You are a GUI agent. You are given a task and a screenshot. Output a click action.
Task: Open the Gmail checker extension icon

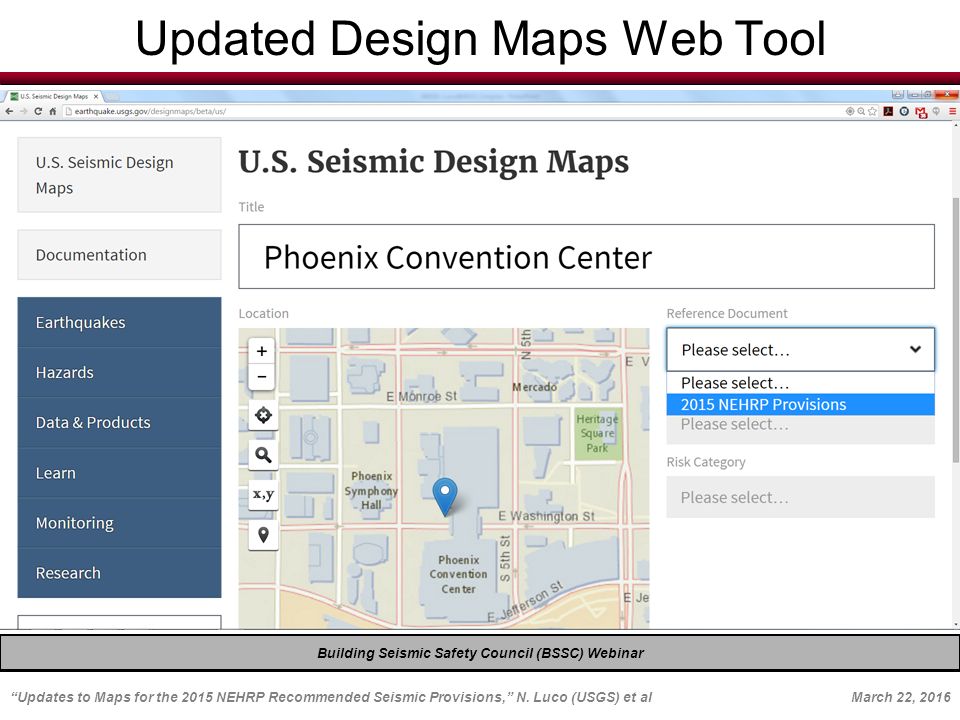pyautogui.click(x=921, y=112)
